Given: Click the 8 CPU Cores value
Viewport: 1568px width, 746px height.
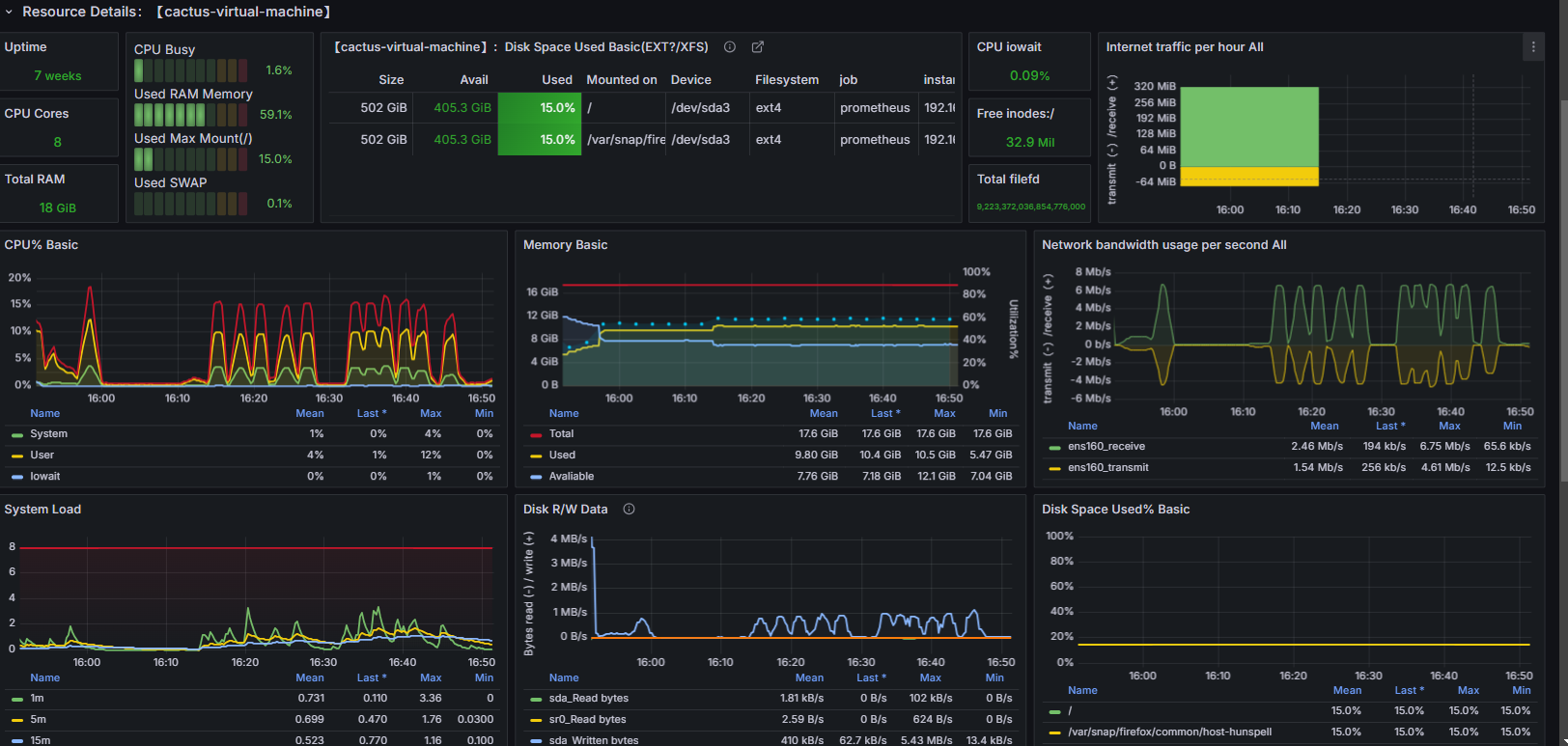Looking at the screenshot, I should pyautogui.click(x=58, y=143).
